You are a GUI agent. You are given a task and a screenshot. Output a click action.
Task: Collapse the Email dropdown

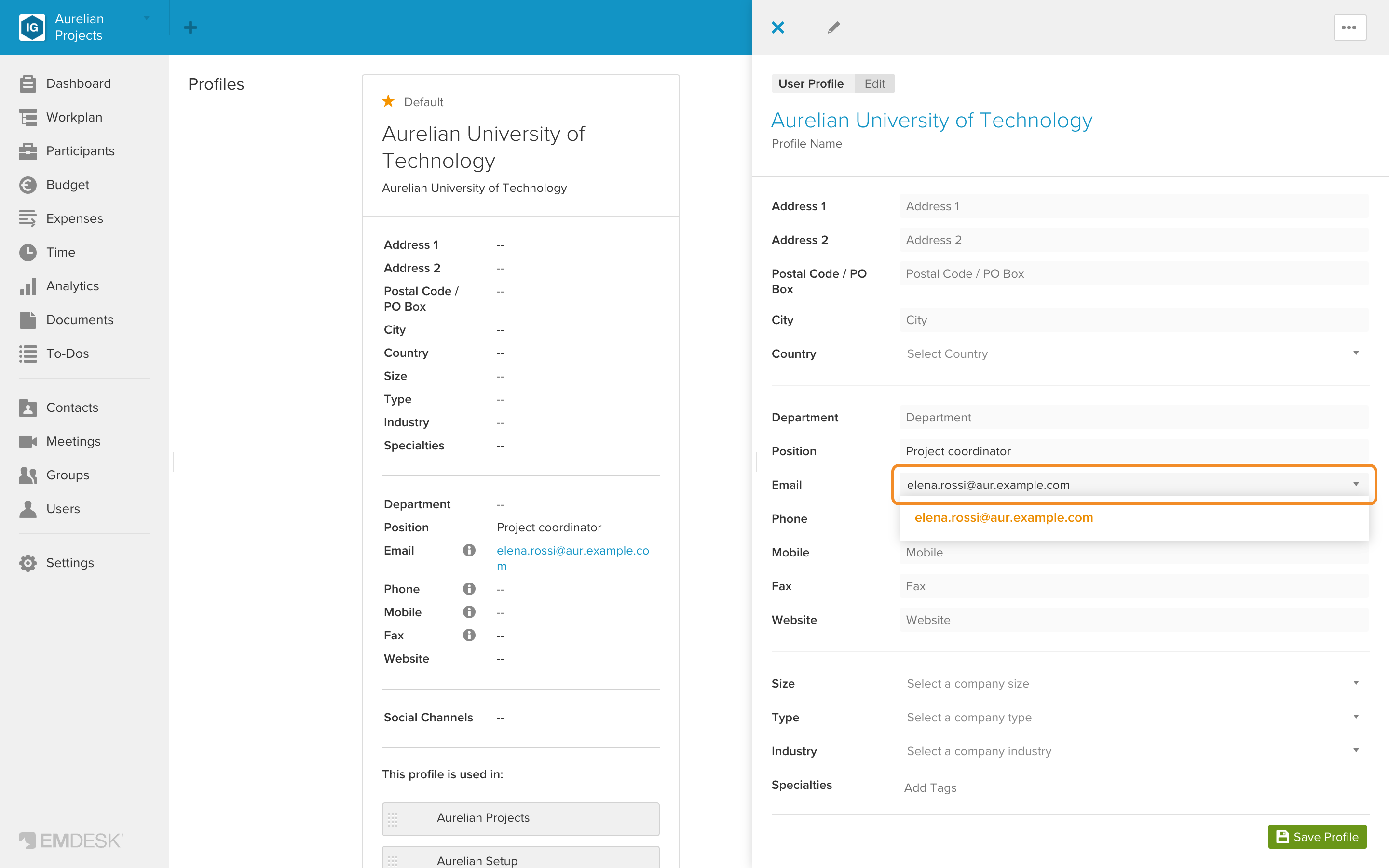click(x=1356, y=485)
